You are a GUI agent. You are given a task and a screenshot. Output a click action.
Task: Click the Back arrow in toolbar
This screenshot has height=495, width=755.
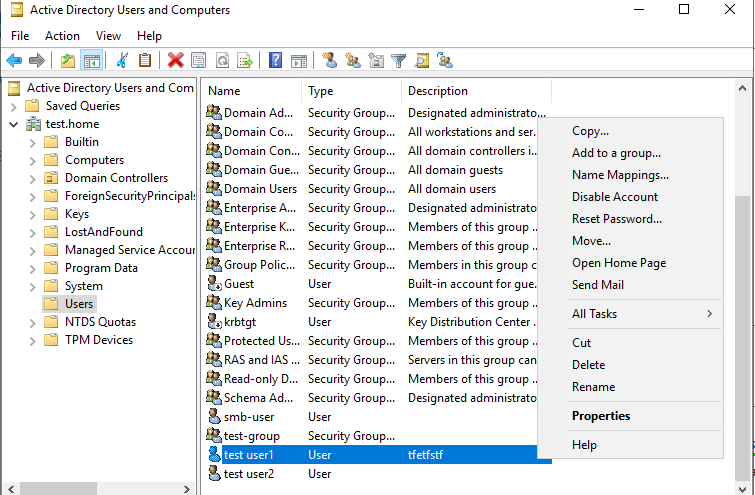click(14, 61)
